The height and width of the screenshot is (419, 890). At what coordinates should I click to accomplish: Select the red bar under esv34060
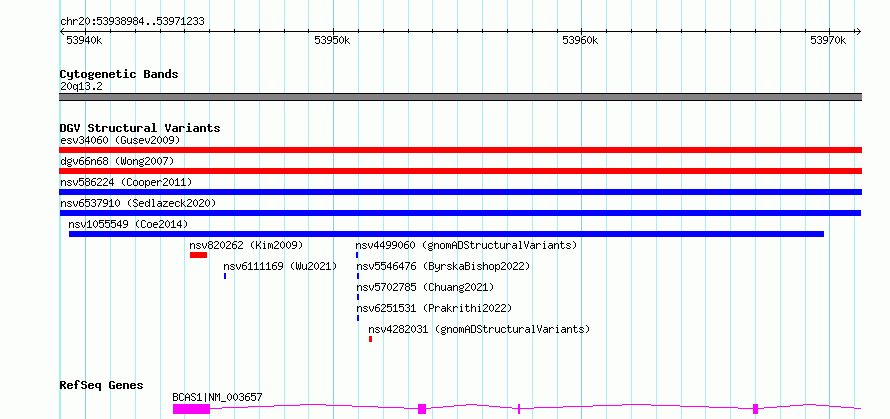pyautogui.click(x=461, y=150)
